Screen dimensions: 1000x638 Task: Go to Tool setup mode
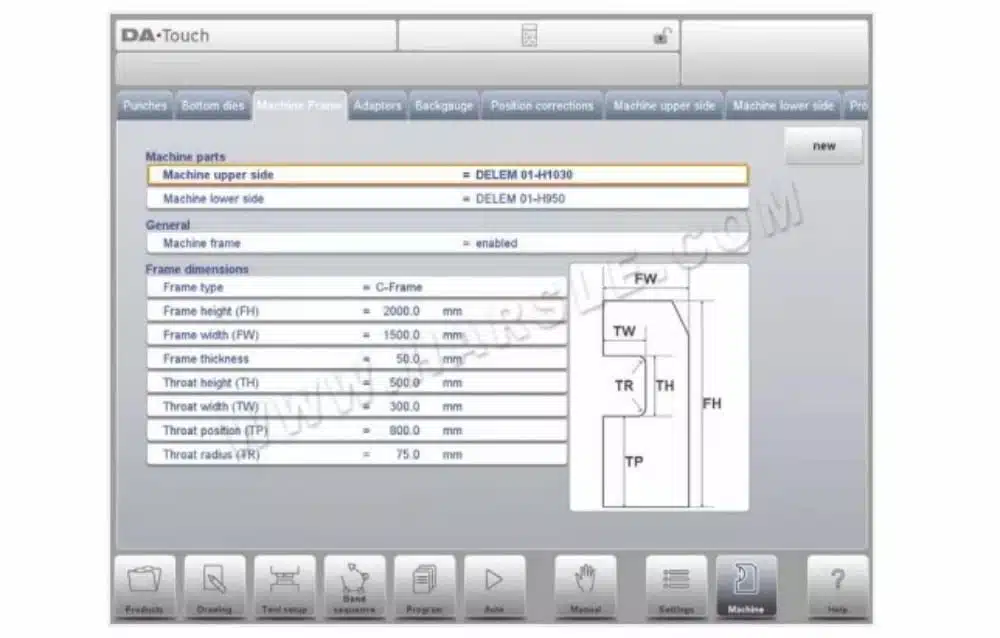coord(284,587)
